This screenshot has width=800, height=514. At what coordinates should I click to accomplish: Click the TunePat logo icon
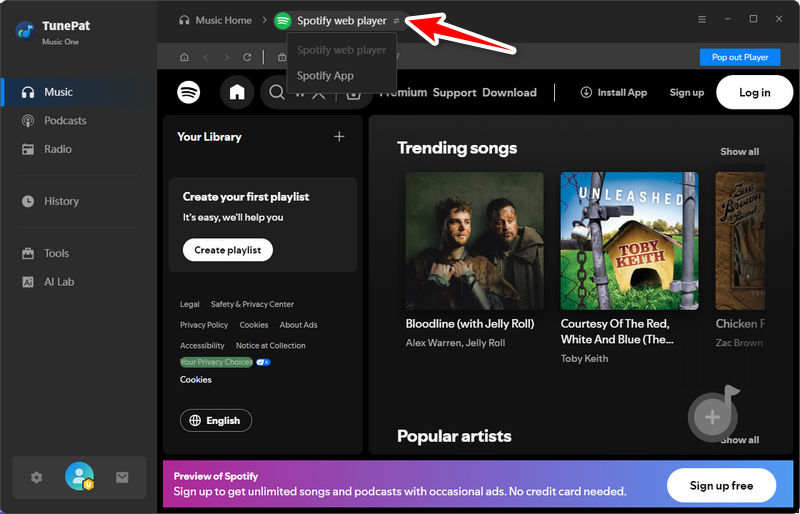(x=24, y=31)
